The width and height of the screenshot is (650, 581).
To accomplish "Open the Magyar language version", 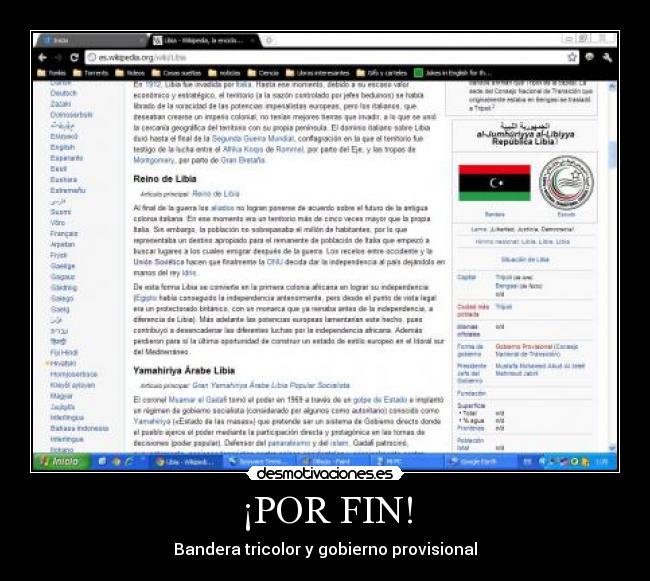I will pos(61,396).
